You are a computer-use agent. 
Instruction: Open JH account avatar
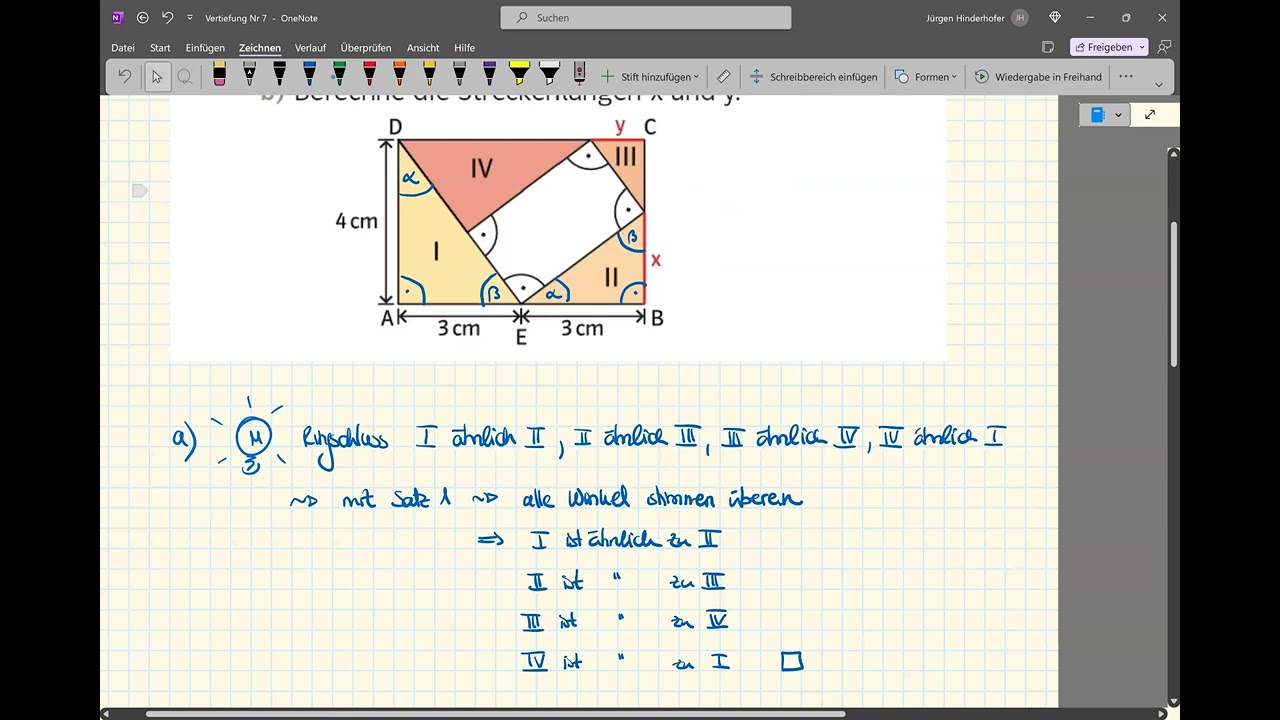tap(1020, 18)
